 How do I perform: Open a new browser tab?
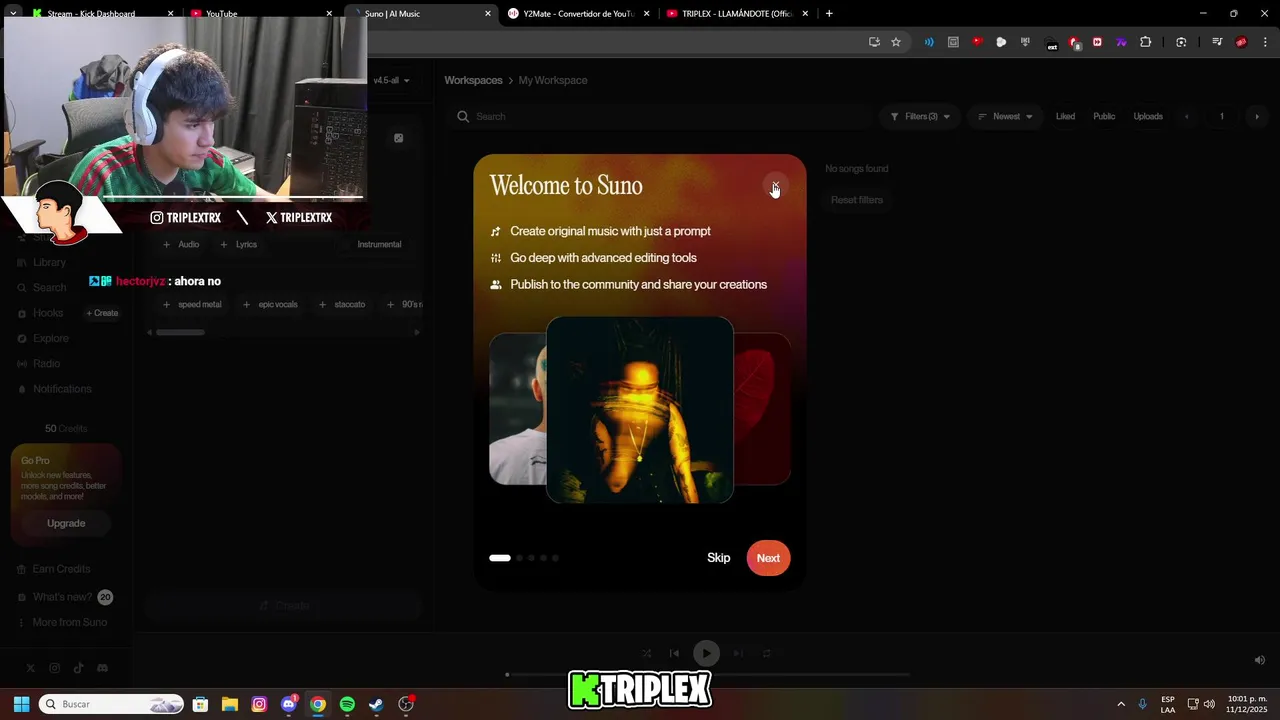click(x=829, y=13)
